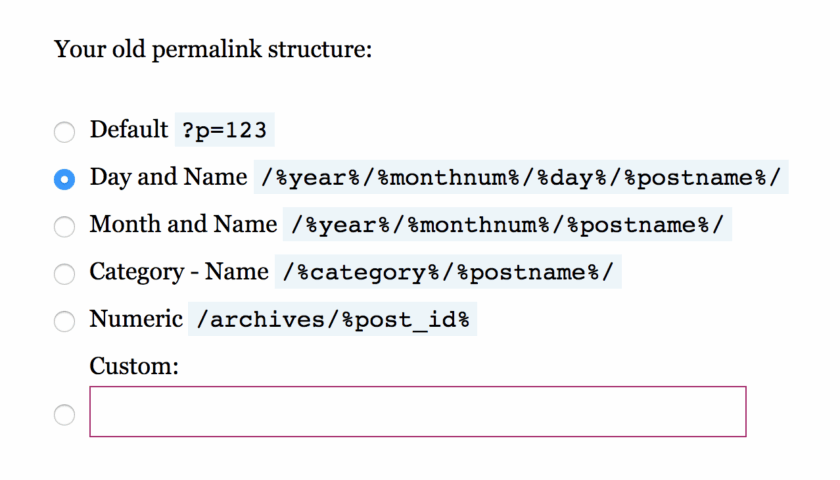This screenshot has width=840, height=480.
Task: Click the 'Day and Name' label text
Action: click(168, 177)
